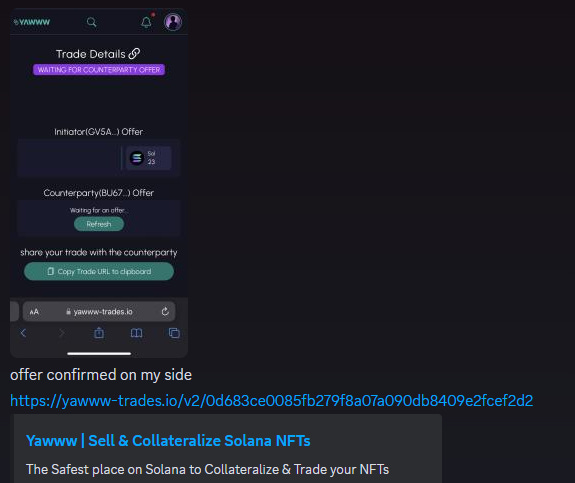Image resolution: width=575 pixels, height=483 pixels.
Task: Open the Yawww Sell & Collateralize embed title
Action: (x=168, y=440)
